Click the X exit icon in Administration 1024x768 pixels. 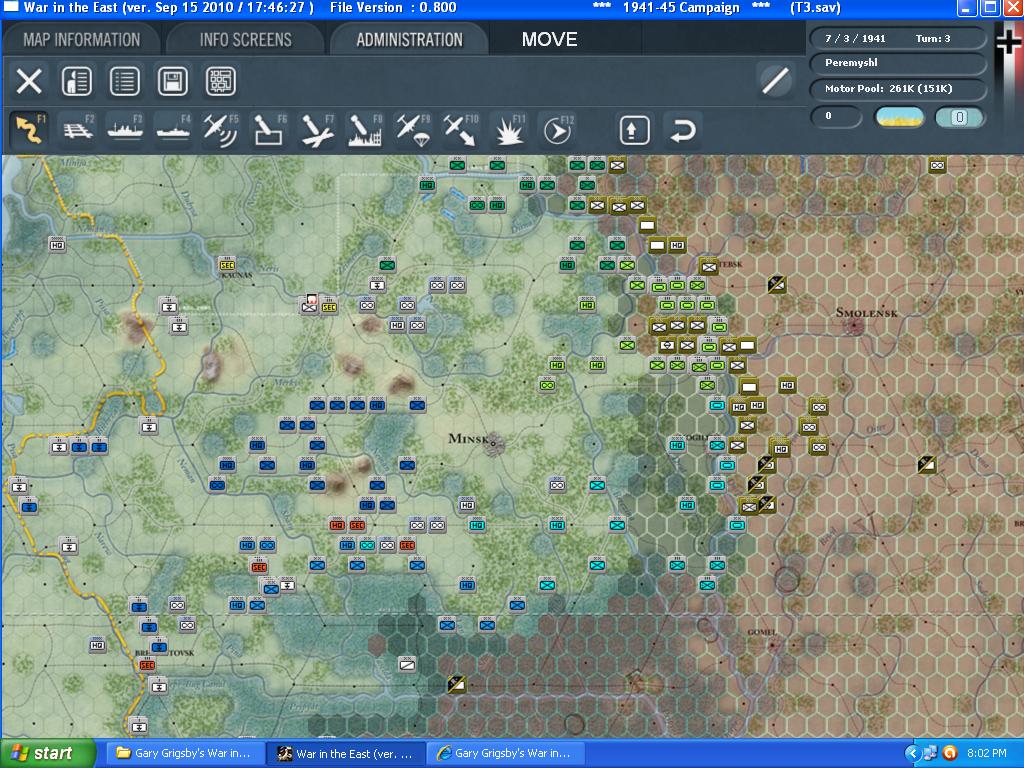tap(29, 82)
